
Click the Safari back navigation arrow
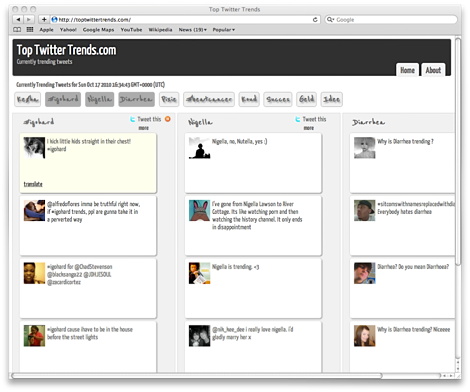tap(18, 20)
